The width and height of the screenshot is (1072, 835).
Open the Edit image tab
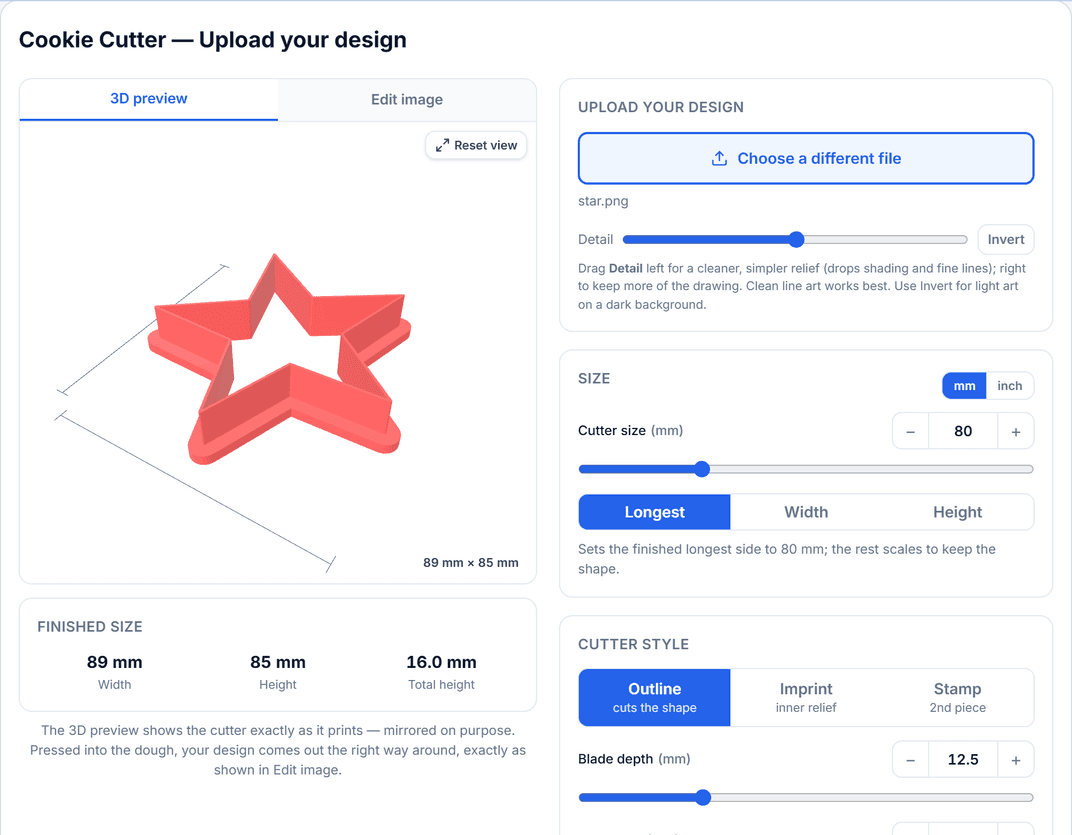click(x=407, y=100)
